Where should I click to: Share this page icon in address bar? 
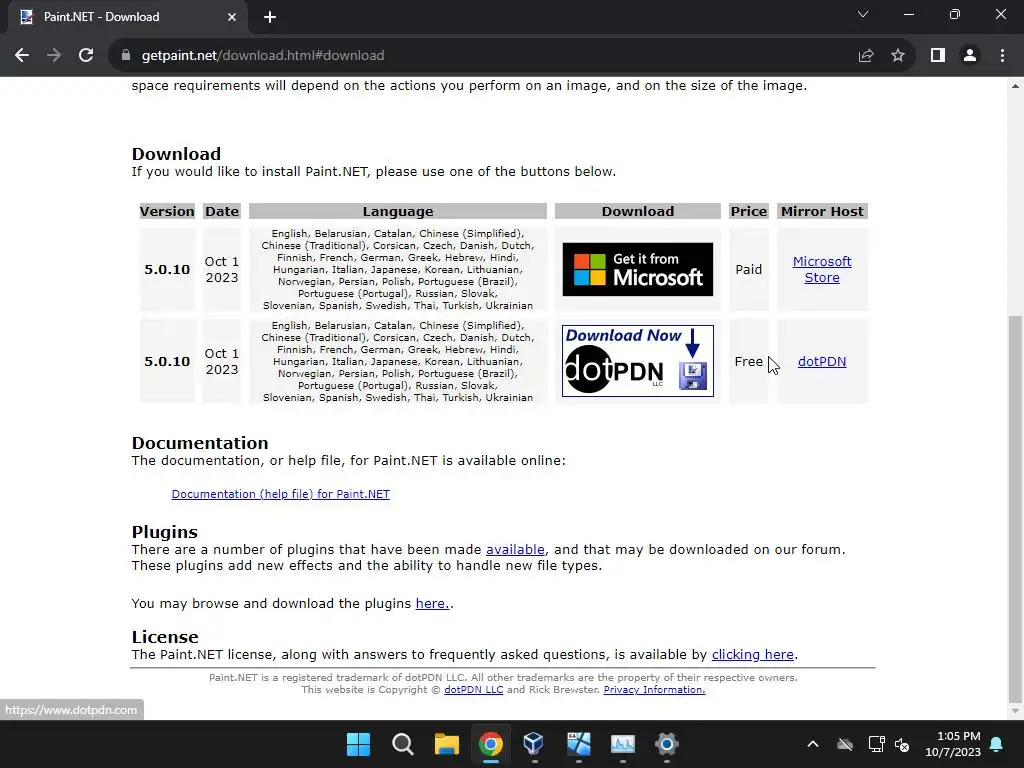(866, 56)
